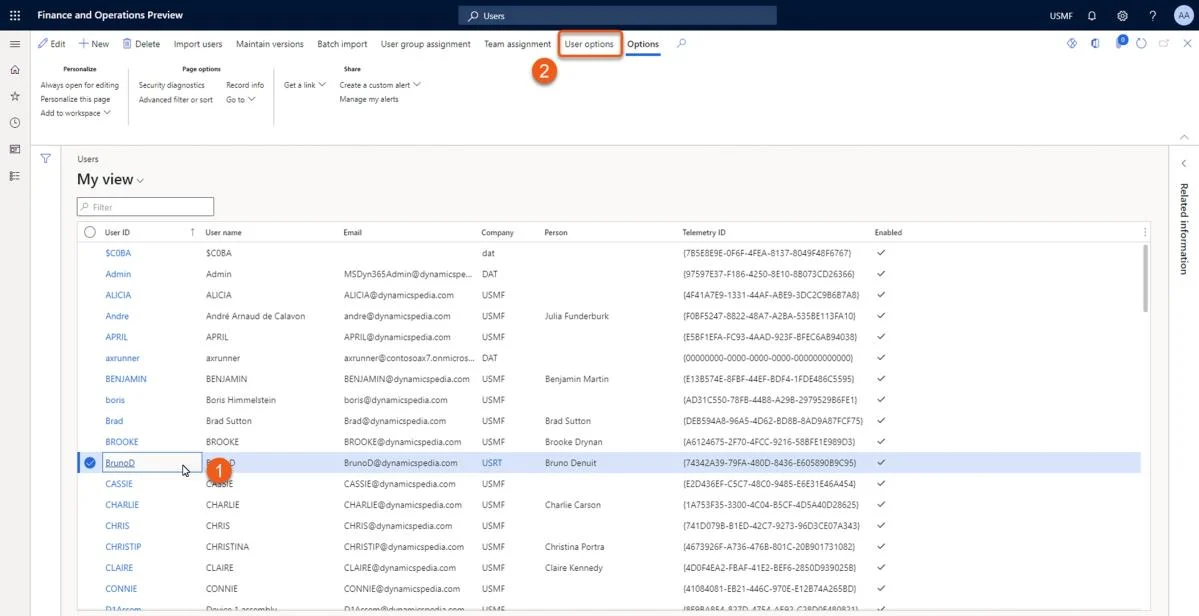Go to Home in left sidebar
The width and height of the screenshot is (1199, 616).
15,70
